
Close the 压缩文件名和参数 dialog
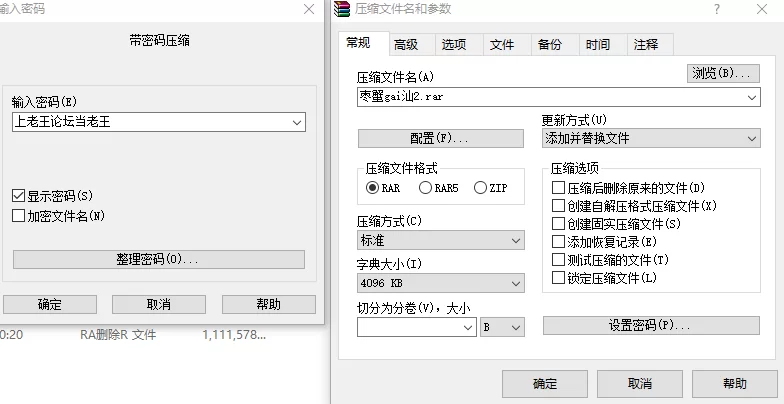point(762,9)
